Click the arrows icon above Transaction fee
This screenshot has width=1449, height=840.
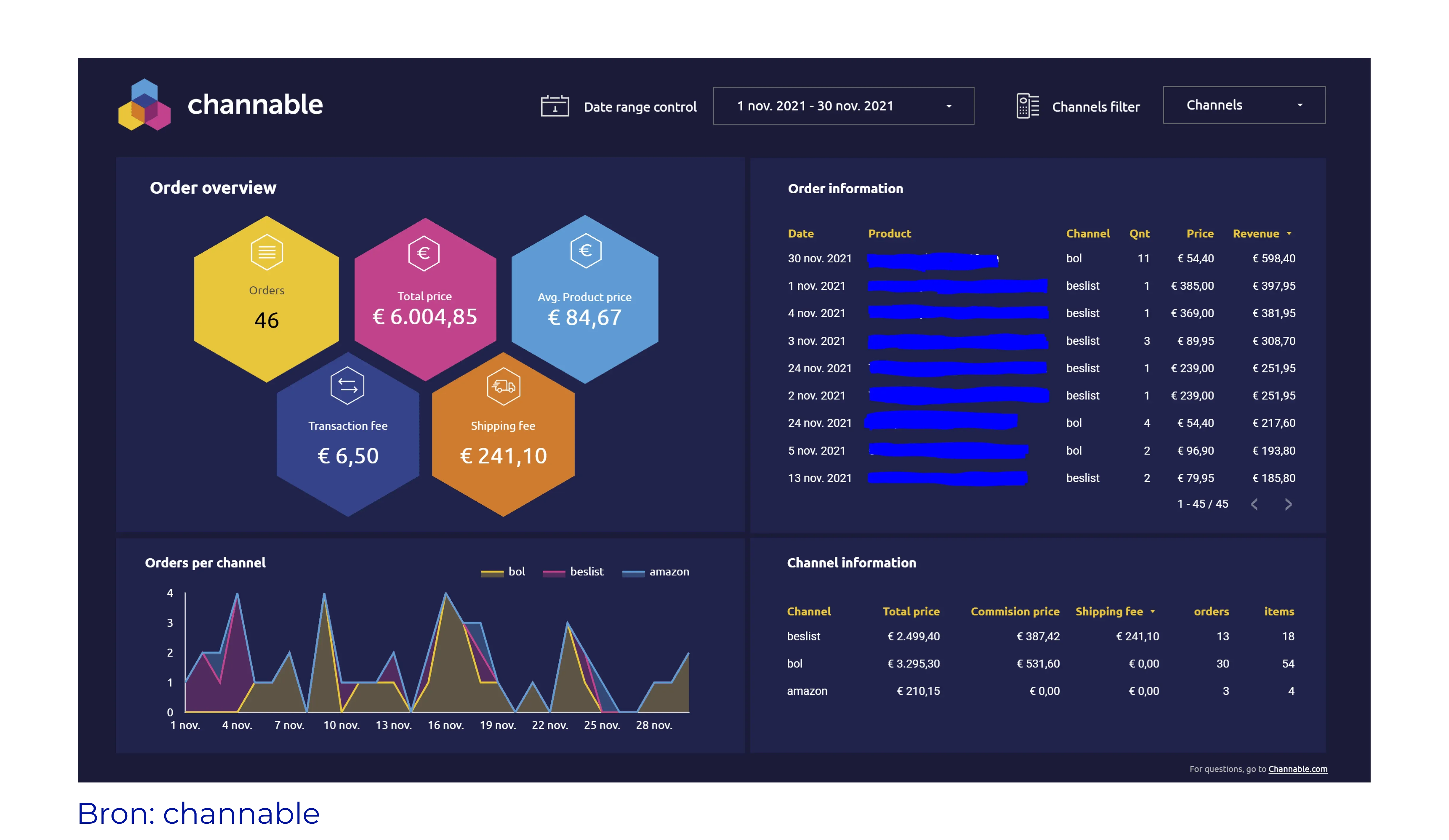pyautogui.click(x=347, y=385)
